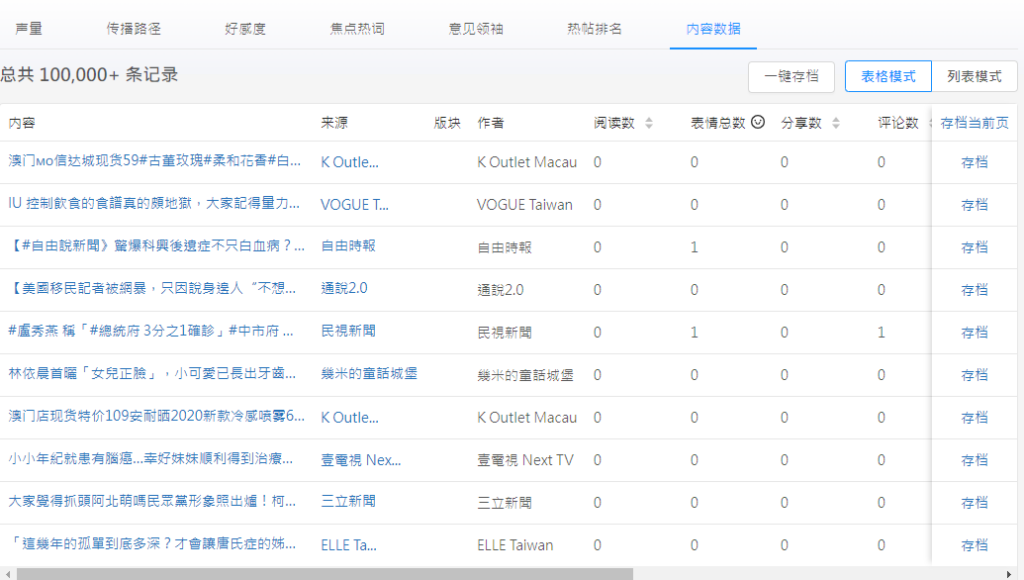Click the 自由時報 source link
This screenshot has width=1024, height=580.
point(348,246)
